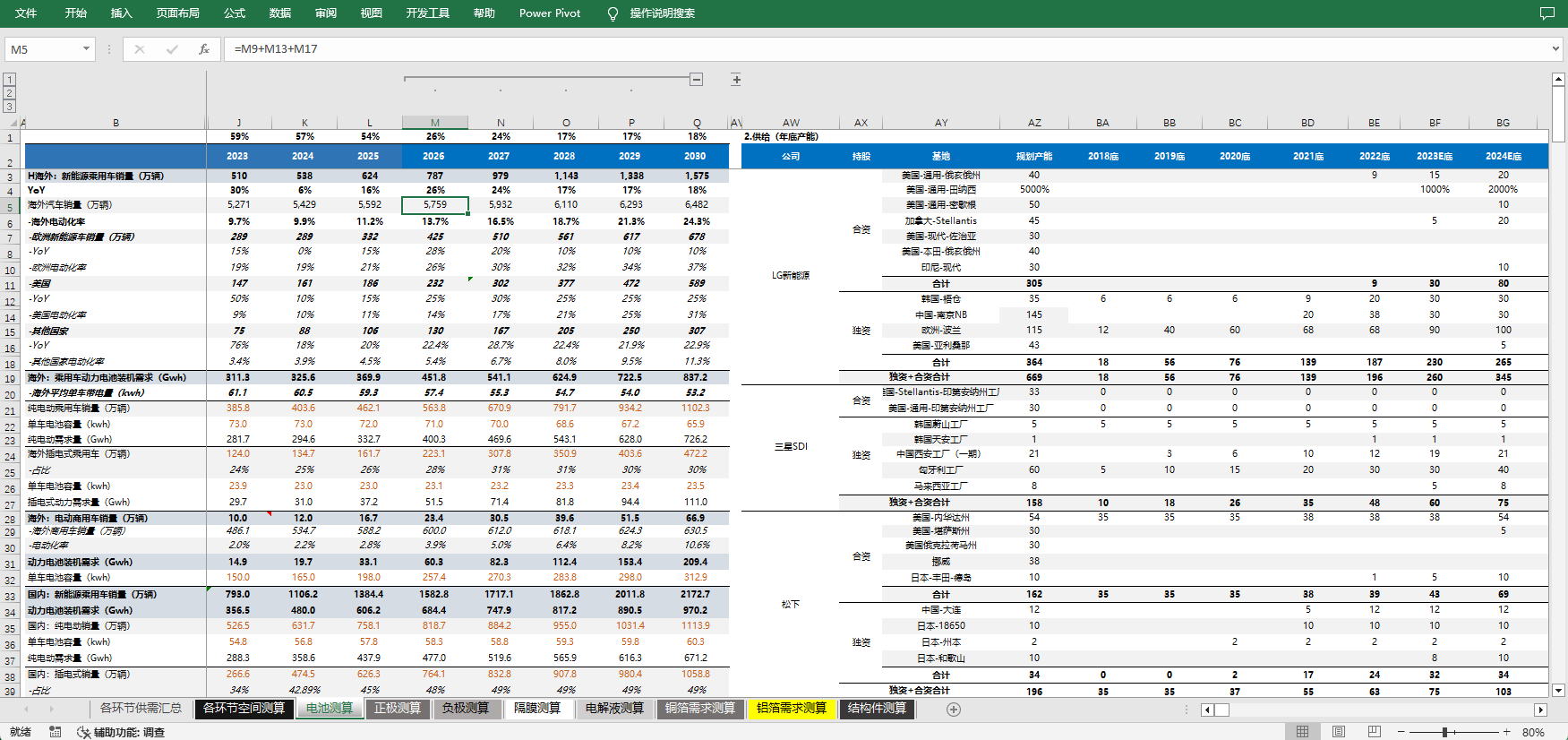Click the confirm checkmark in formula bar
The image size is (1568, 740).
pos(172,49)
